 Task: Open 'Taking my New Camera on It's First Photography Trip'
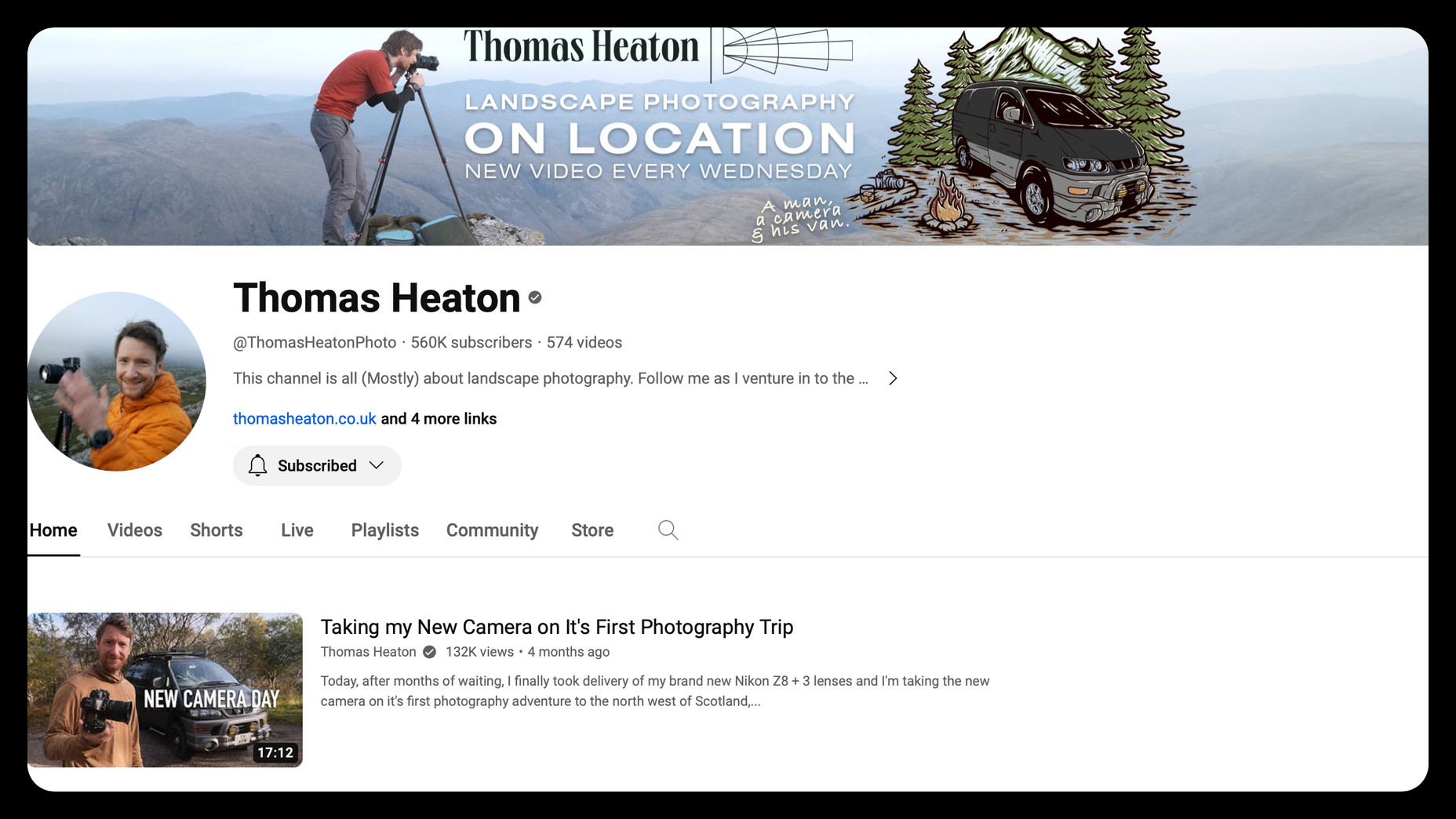click(556, 627)
